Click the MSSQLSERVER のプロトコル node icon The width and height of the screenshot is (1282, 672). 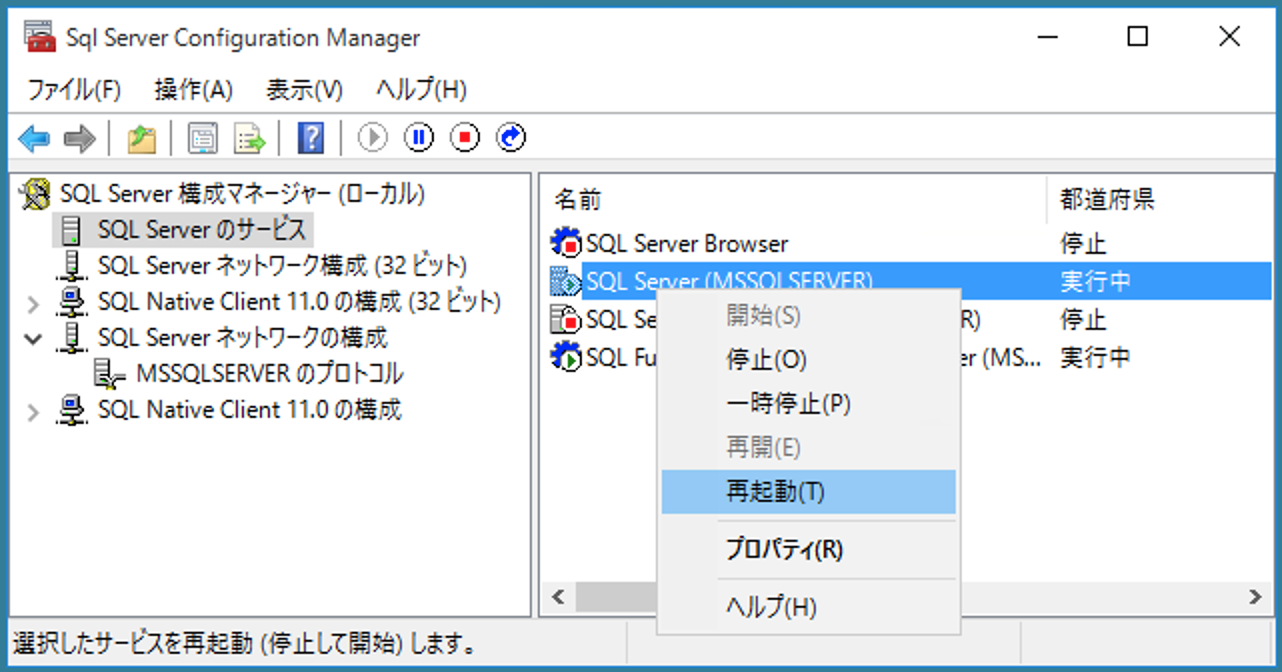tap(109, 375)
